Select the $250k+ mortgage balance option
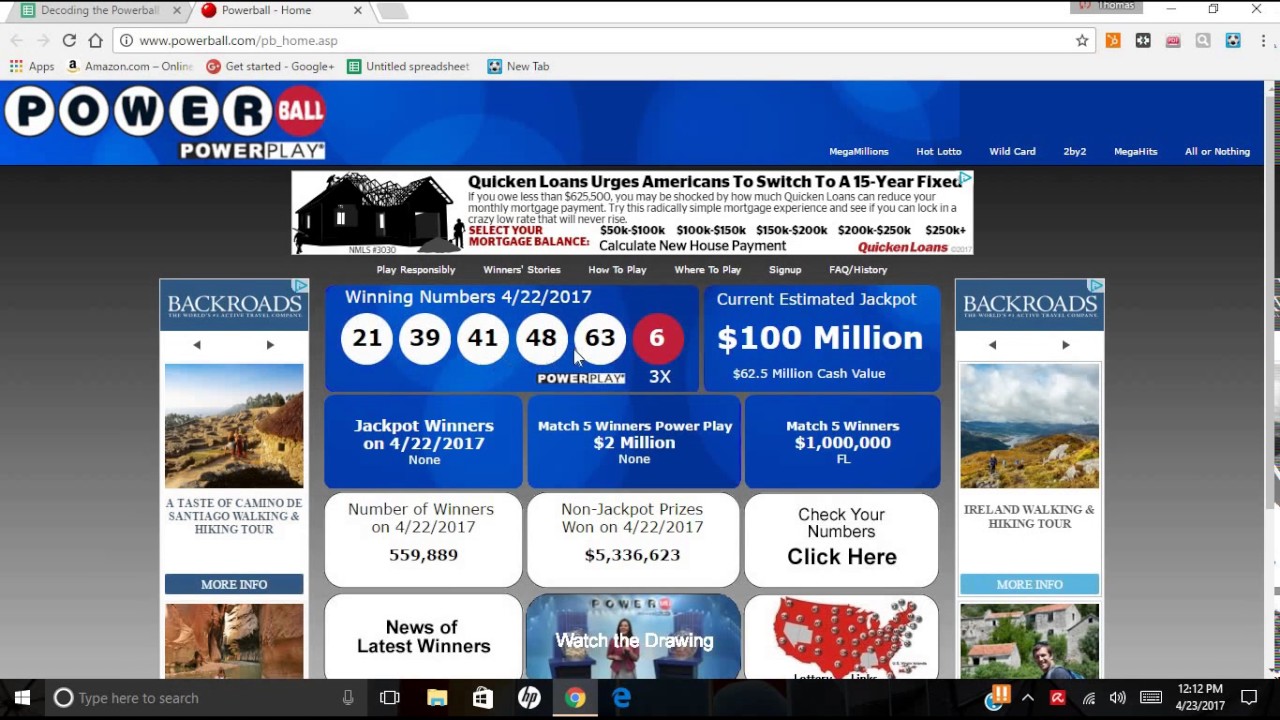Image resolution: width=1280 pixels, height=720 pixels. 946,230
